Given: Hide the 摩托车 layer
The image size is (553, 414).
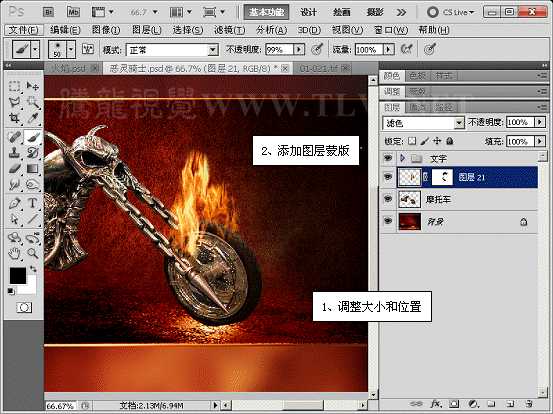Looking at the screenshot, I should tap(388, 199).
